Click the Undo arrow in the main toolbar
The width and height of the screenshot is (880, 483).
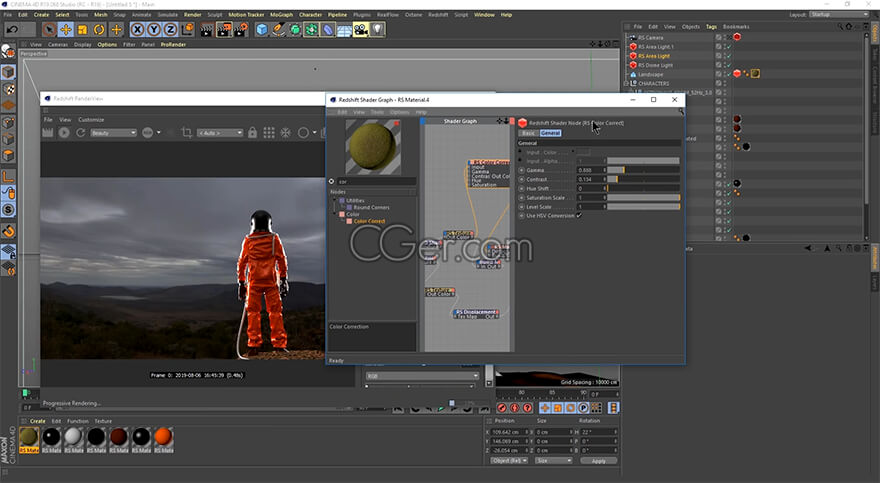point(12,29)
